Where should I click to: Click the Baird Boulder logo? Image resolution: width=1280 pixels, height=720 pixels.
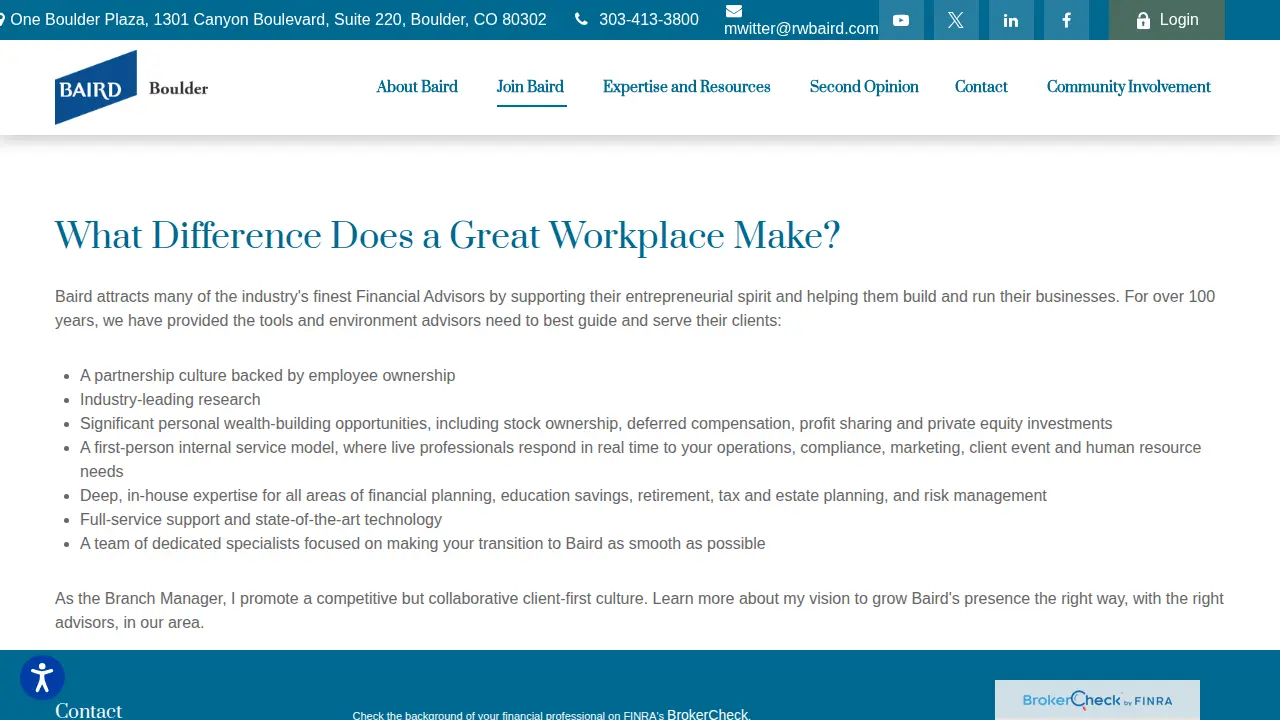coord(131,87)
